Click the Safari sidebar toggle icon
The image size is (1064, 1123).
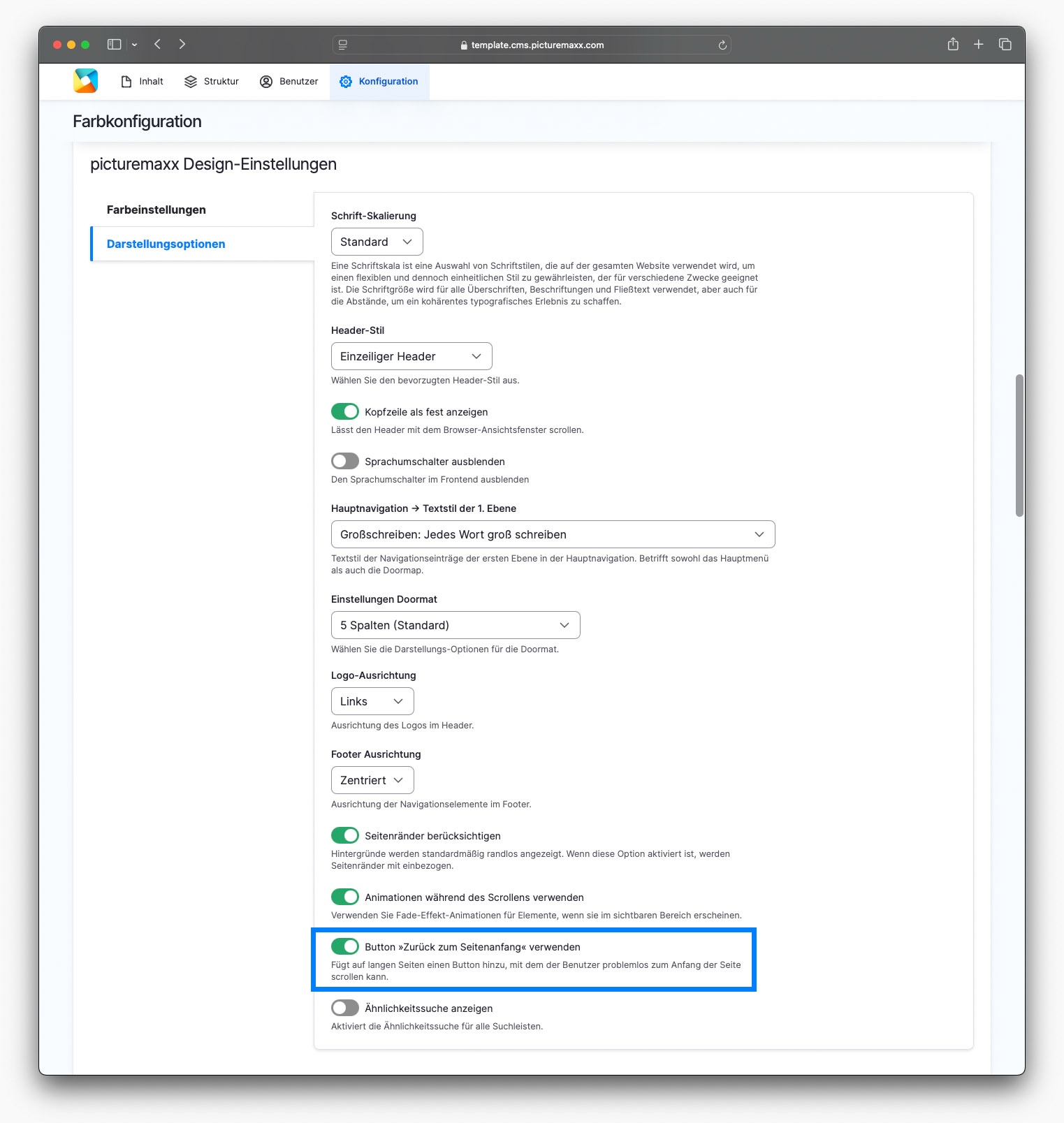click(115, 45)
